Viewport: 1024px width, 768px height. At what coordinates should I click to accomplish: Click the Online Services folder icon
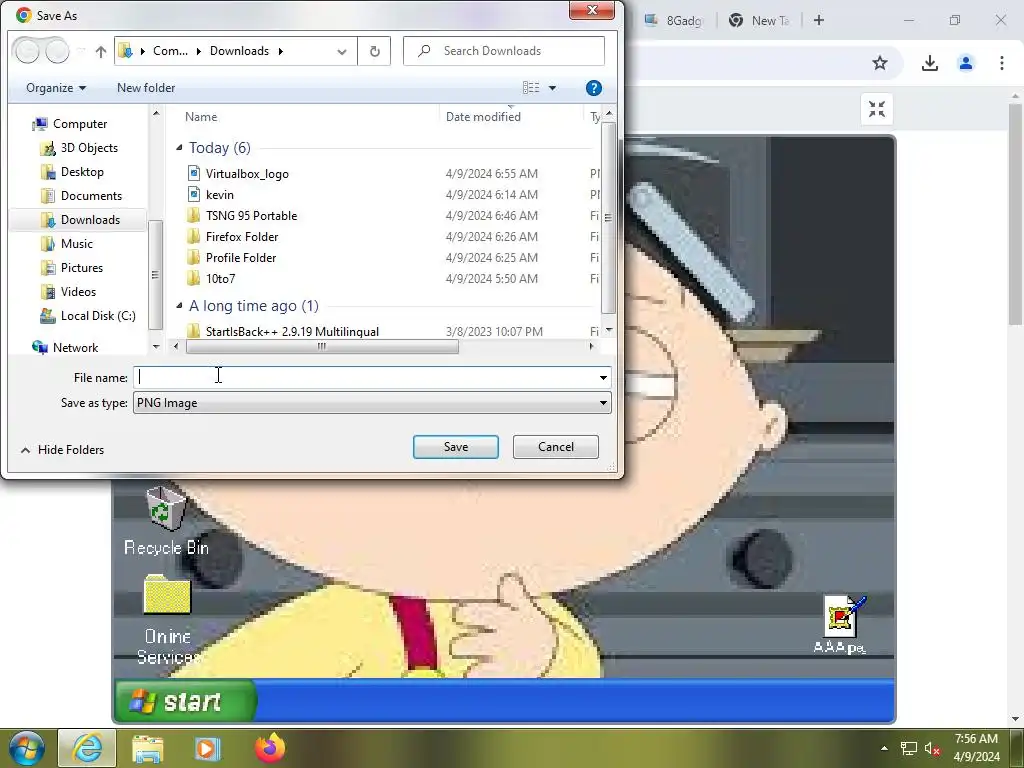coord(167,619)
